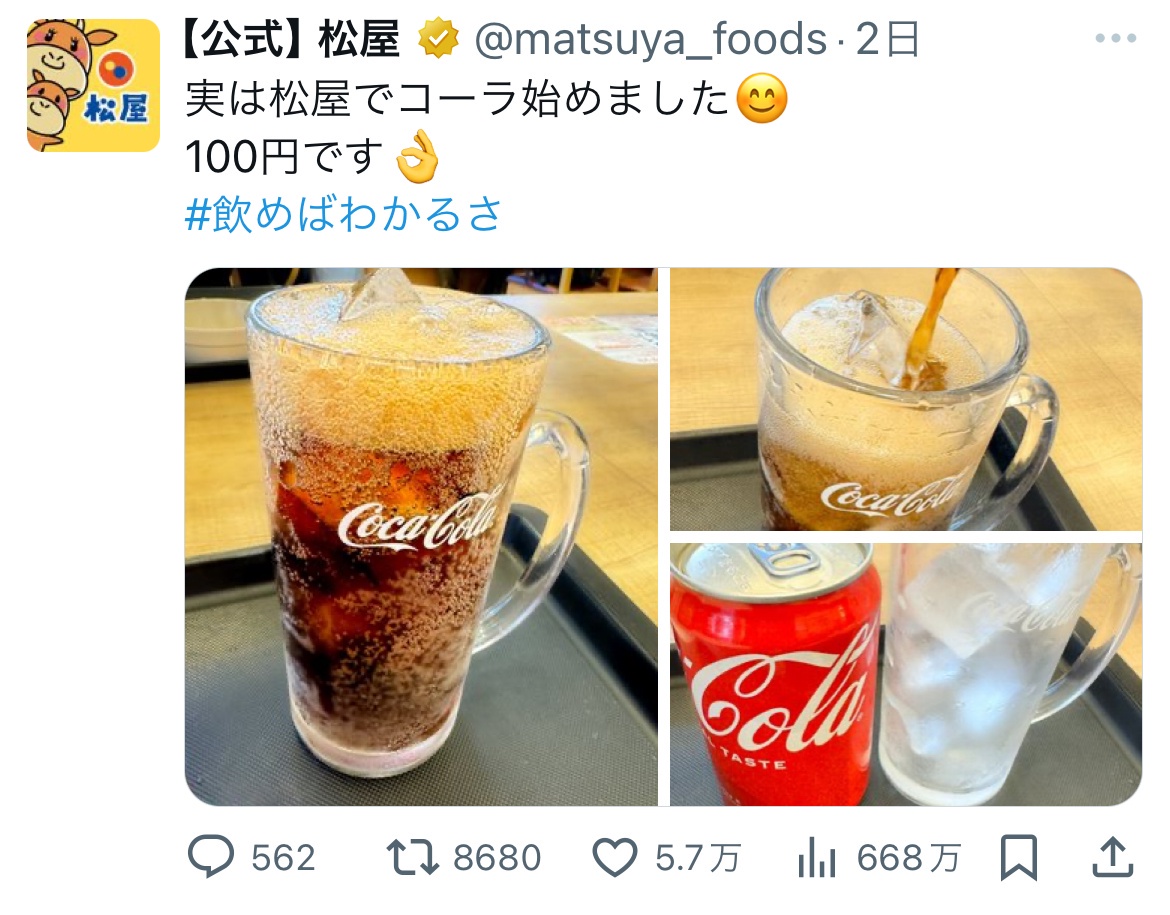Screen dimensions: 1170x915
Task: Click the 562 reply count
Action: (283, 858)
